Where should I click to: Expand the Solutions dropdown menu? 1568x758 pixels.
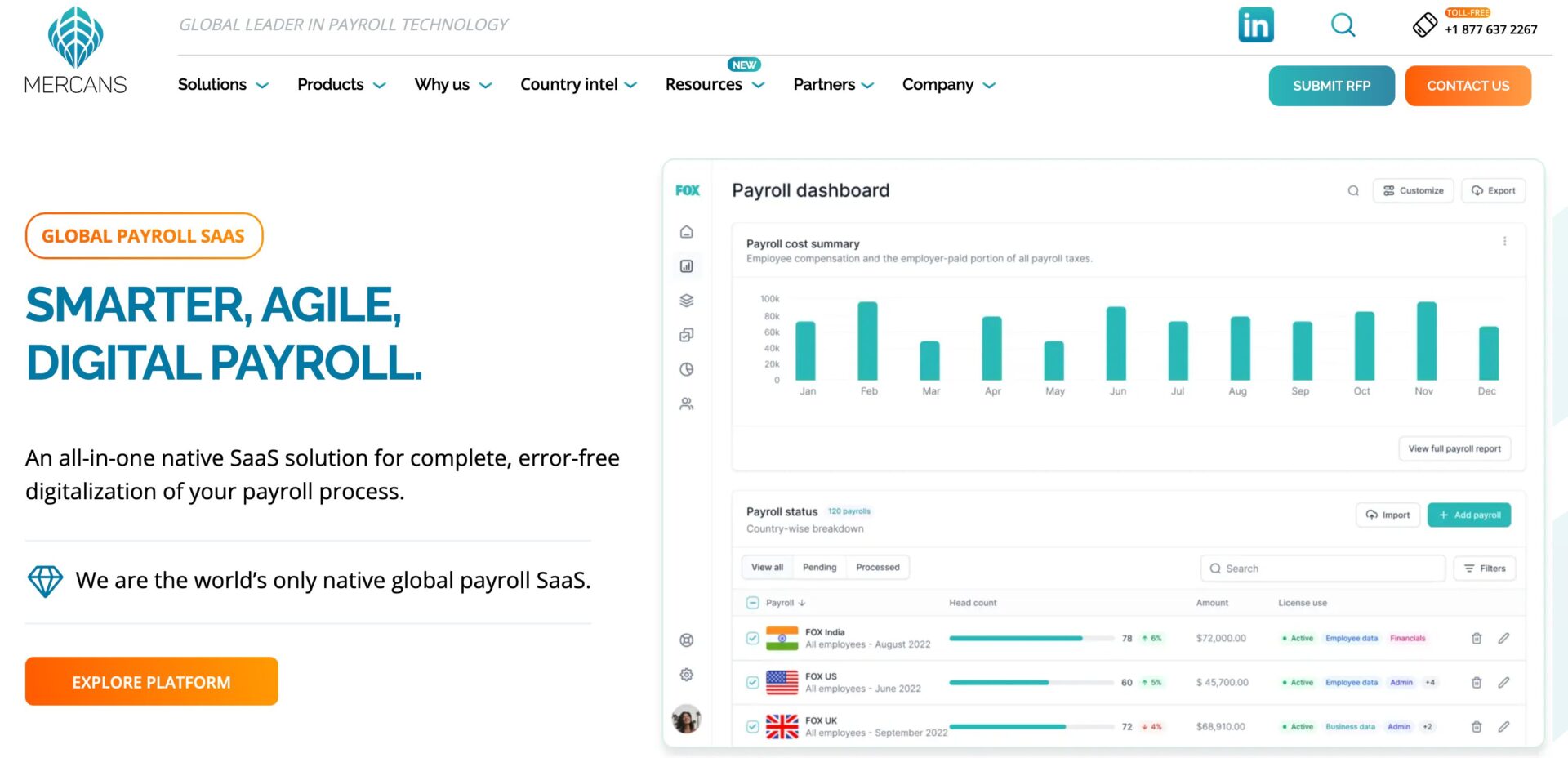[223, 85]
